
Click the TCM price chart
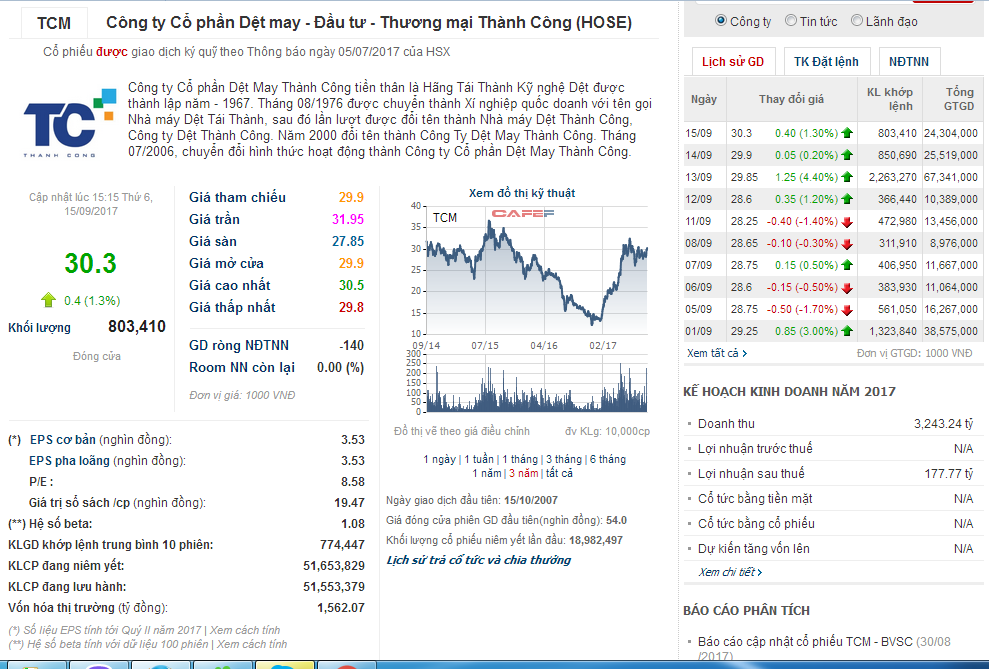pos(537,271)
